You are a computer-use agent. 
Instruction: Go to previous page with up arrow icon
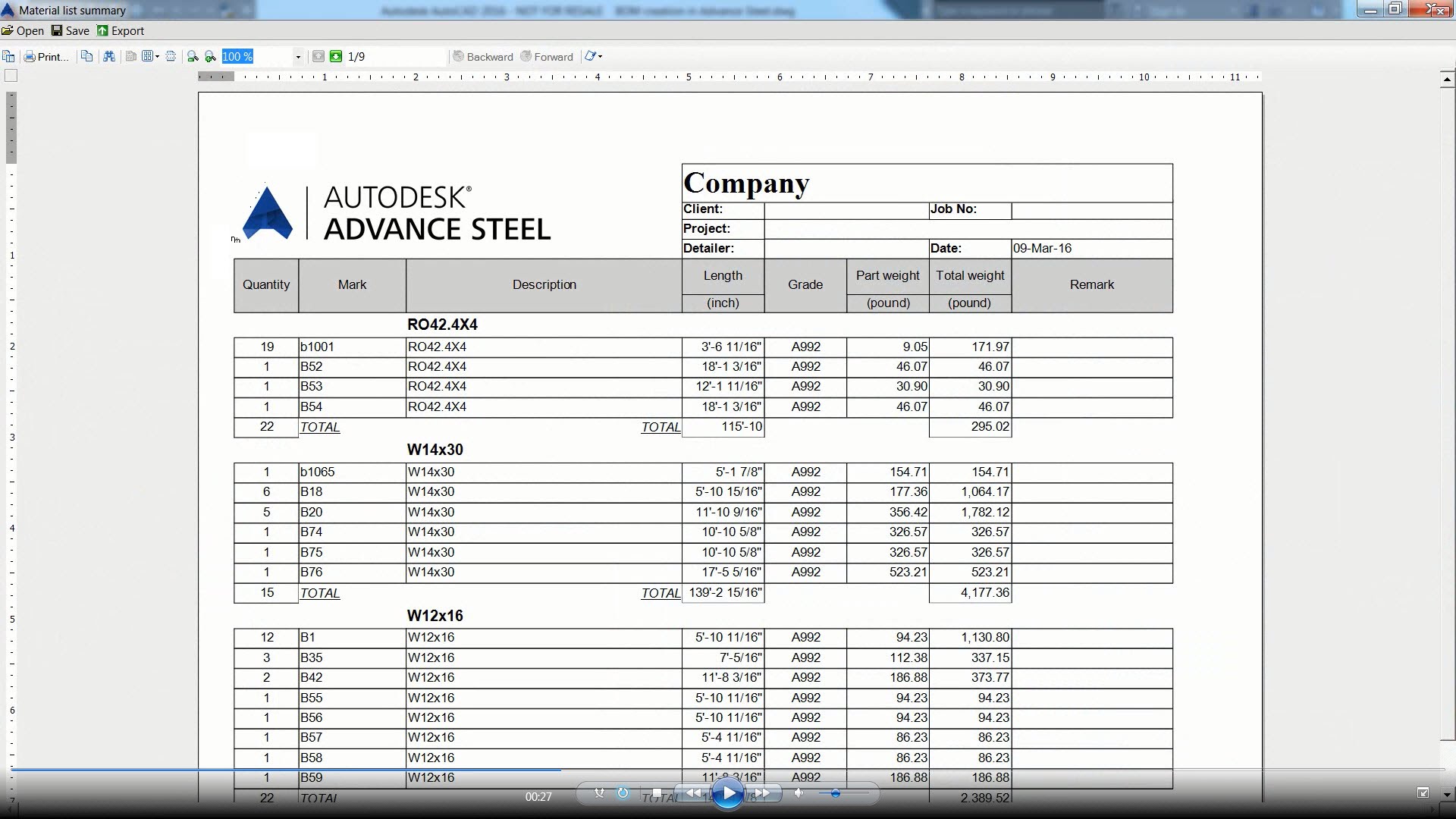[318, 56]
